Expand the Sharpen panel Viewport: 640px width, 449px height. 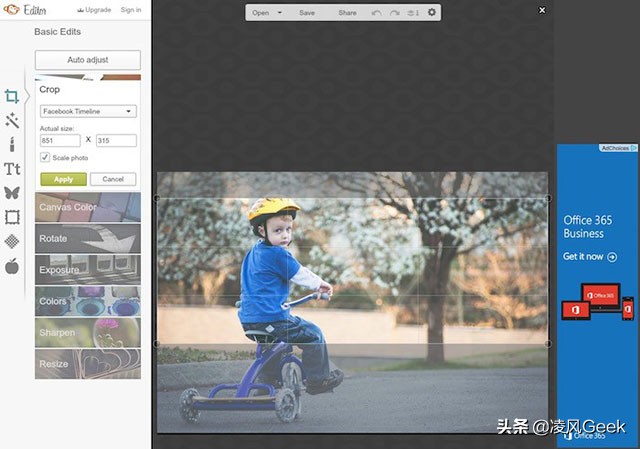tap(88, 333)
